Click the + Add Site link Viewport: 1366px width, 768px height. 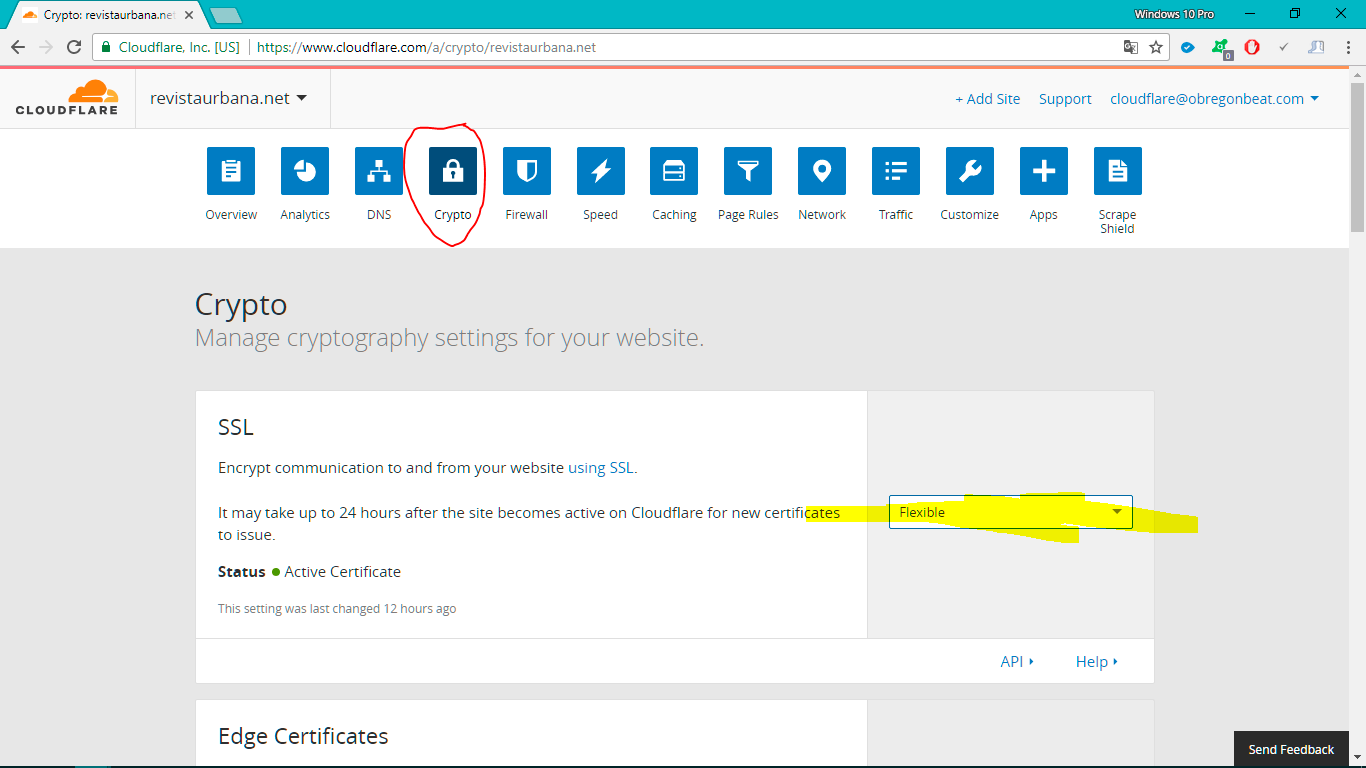click(988, 99)
